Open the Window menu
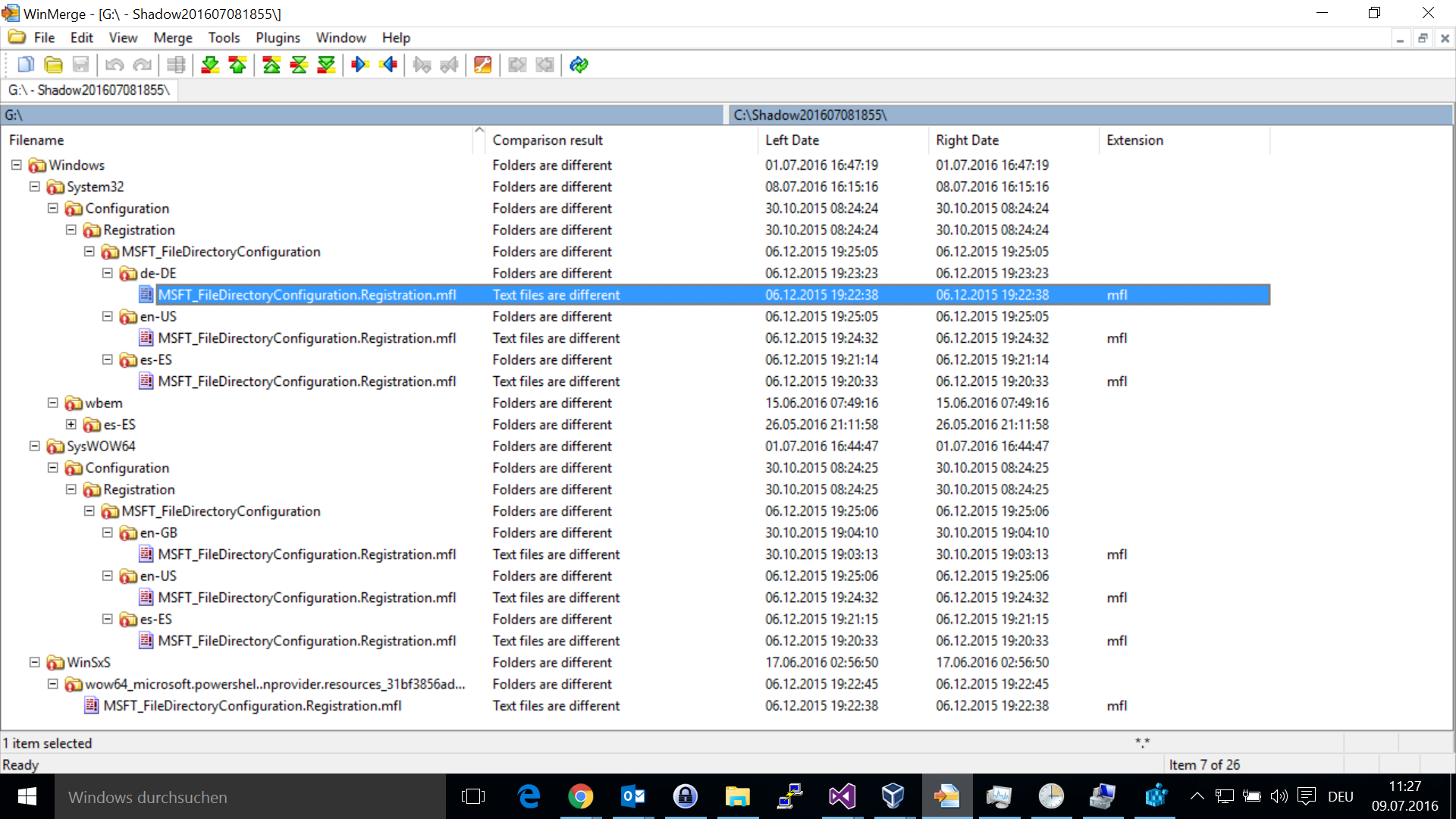The width and height of the screenshot is (1456, 819). (340, 38)
